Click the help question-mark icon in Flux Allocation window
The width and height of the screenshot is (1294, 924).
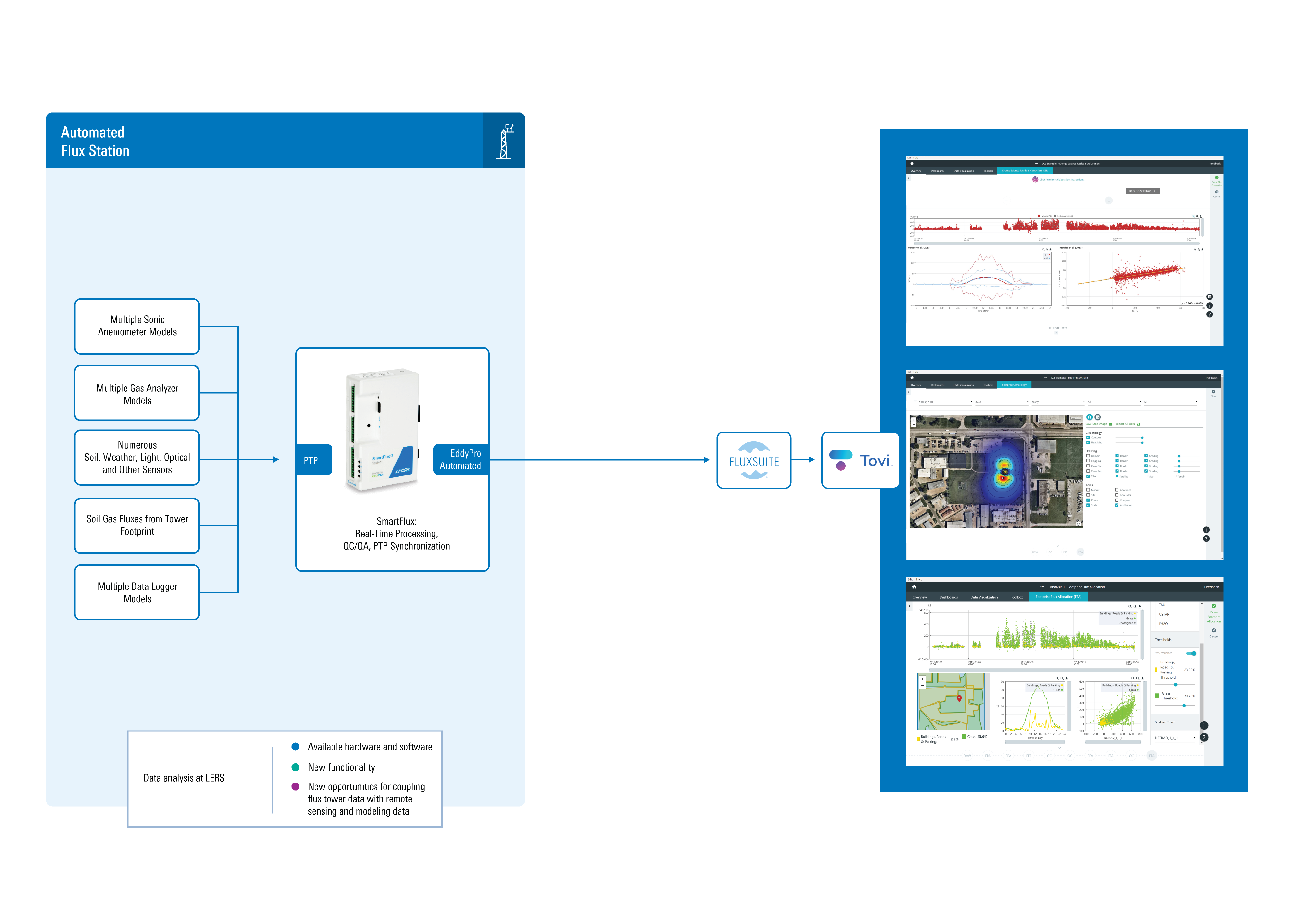point(1204,737)
